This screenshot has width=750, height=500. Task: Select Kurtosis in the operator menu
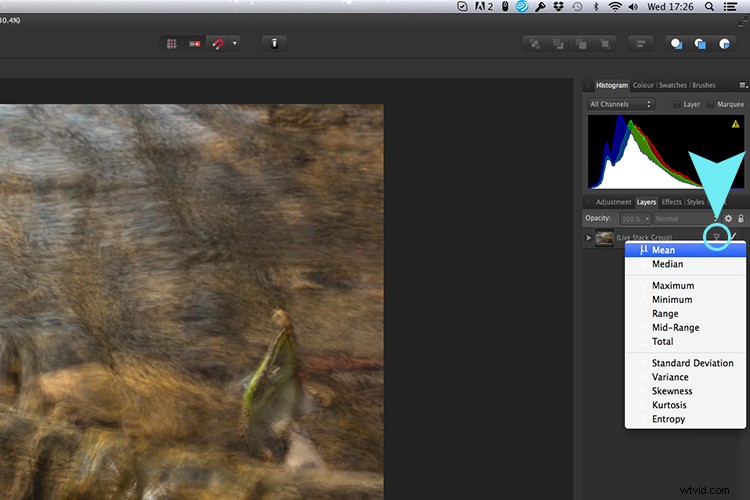pos(685,405)
